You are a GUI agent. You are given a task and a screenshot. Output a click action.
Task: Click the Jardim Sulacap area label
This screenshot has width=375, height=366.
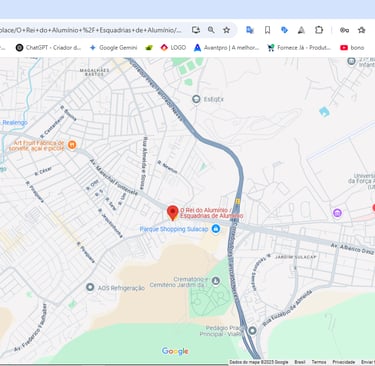pos(295,257)
